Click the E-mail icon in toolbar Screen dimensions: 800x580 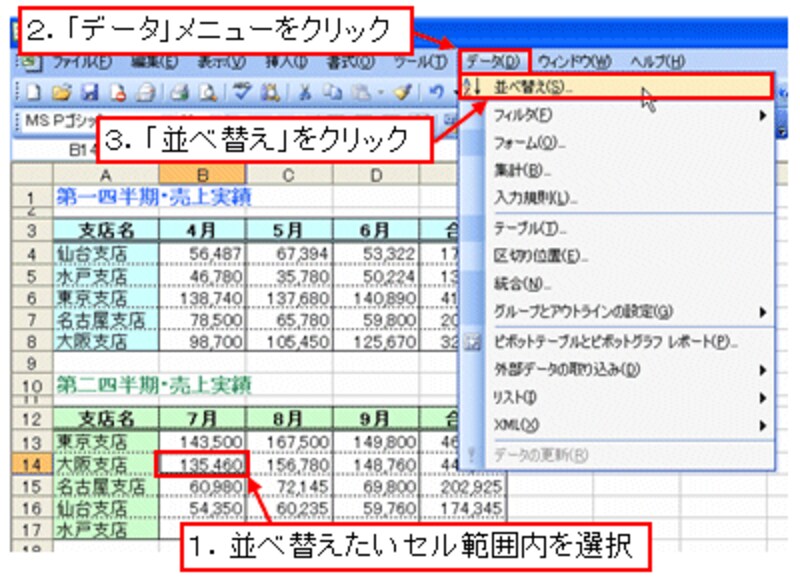[146, 92]
